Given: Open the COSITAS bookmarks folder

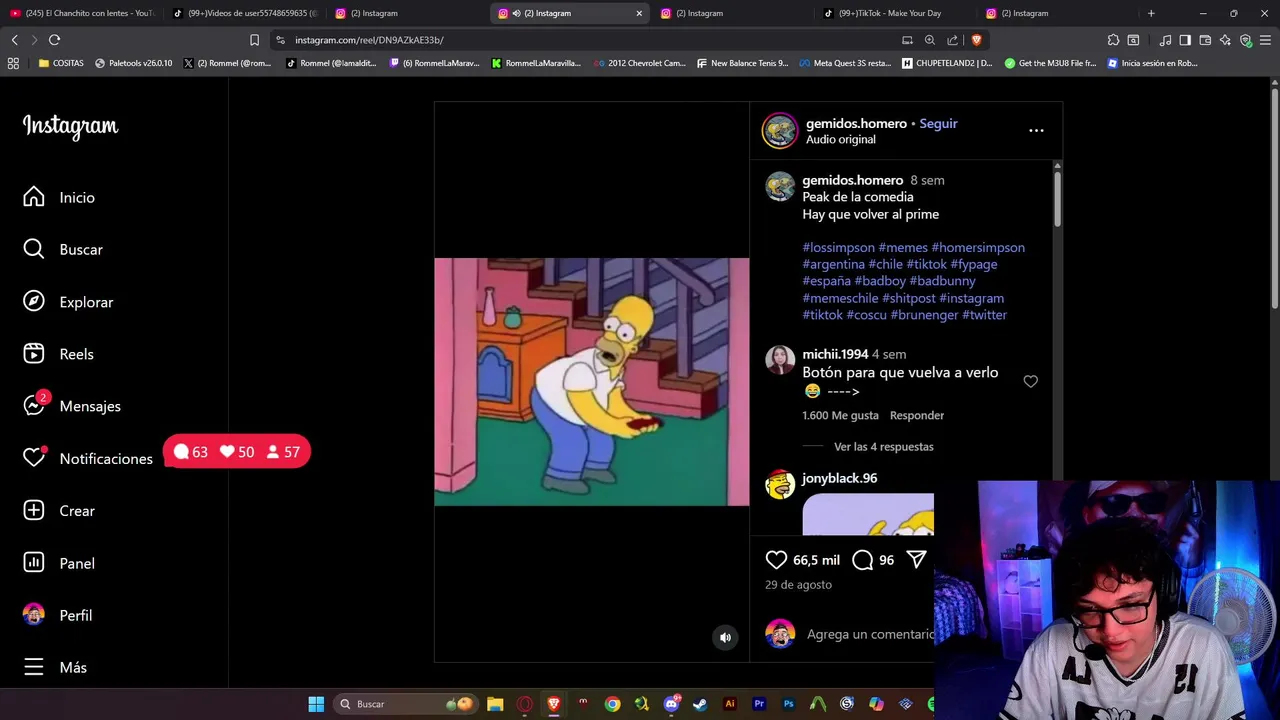Looking at the screenshot, I should [x=61, y=63].
